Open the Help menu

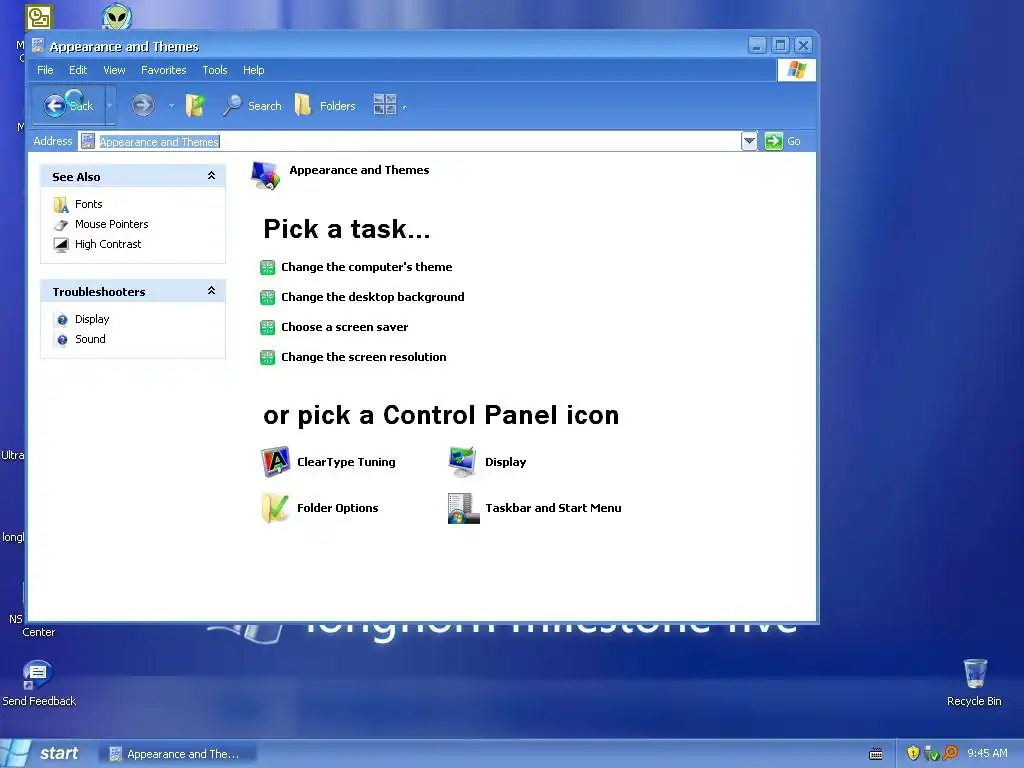(253, 70)
